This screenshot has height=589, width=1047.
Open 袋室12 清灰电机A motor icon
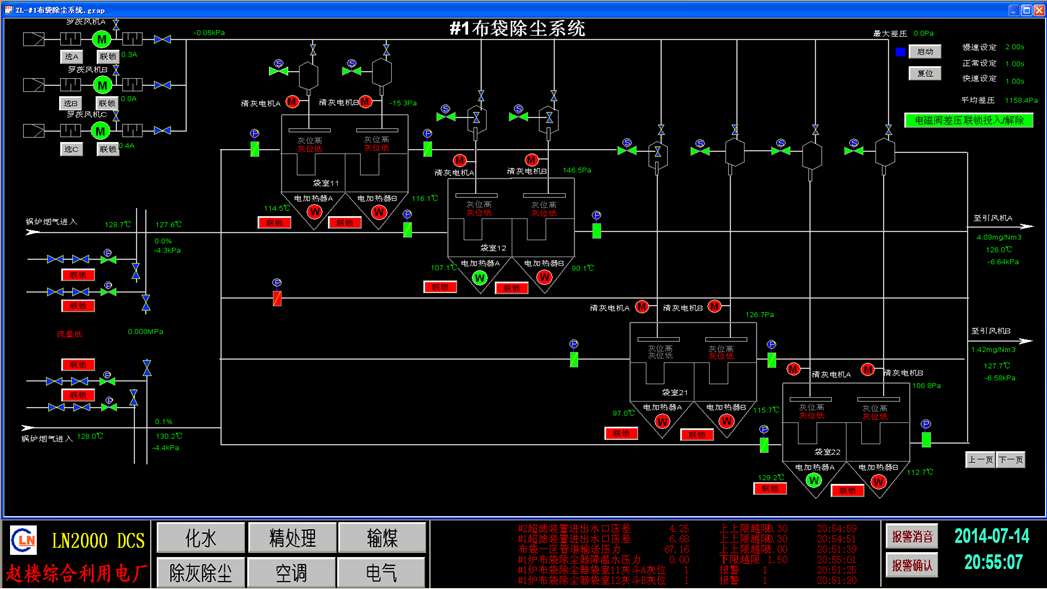(x=459, y=160)
